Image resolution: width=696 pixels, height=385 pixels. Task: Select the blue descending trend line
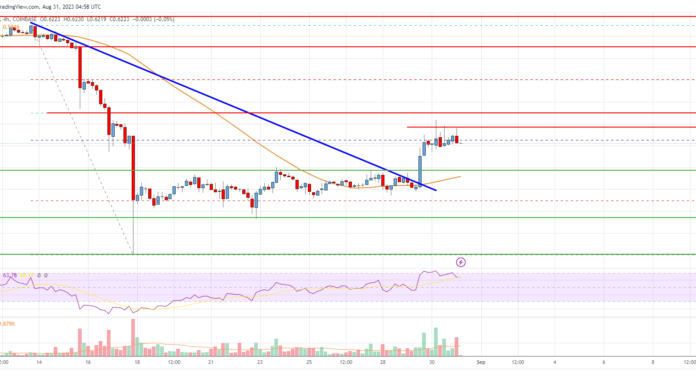tap(233, 106)
